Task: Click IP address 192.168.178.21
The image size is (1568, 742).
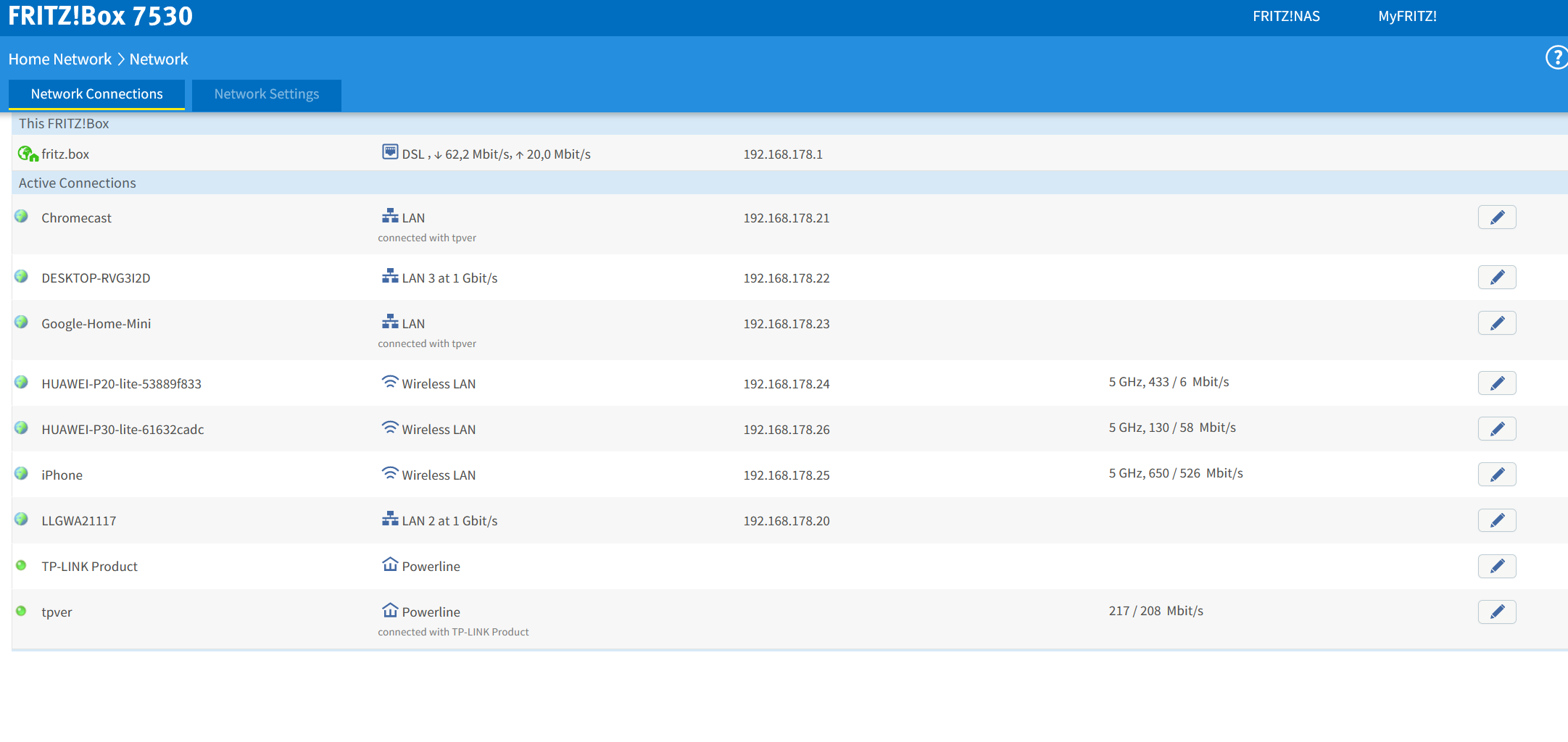Action: (x=787, y=218)
